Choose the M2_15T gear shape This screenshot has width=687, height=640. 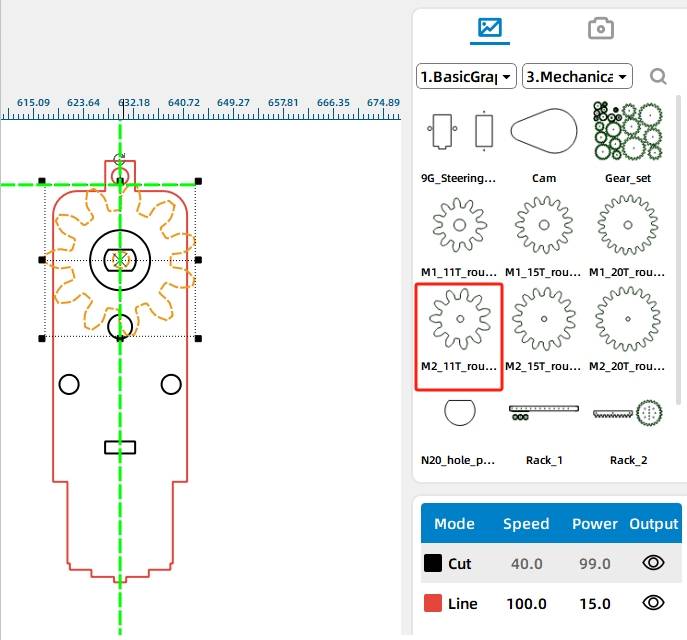544,322
